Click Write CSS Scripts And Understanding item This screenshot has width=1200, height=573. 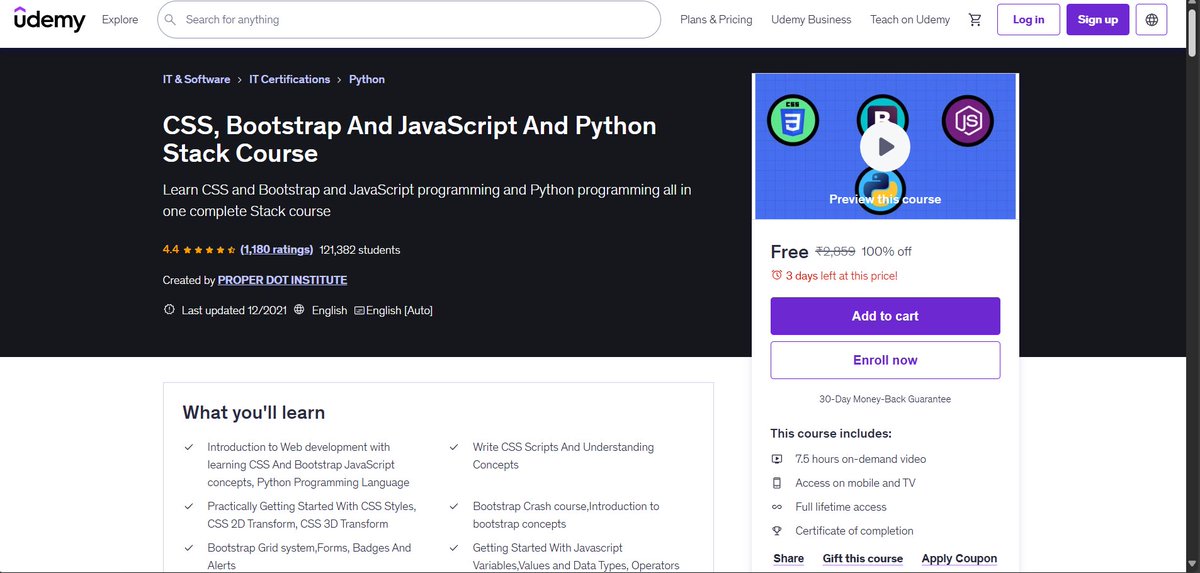click(564, 456)
